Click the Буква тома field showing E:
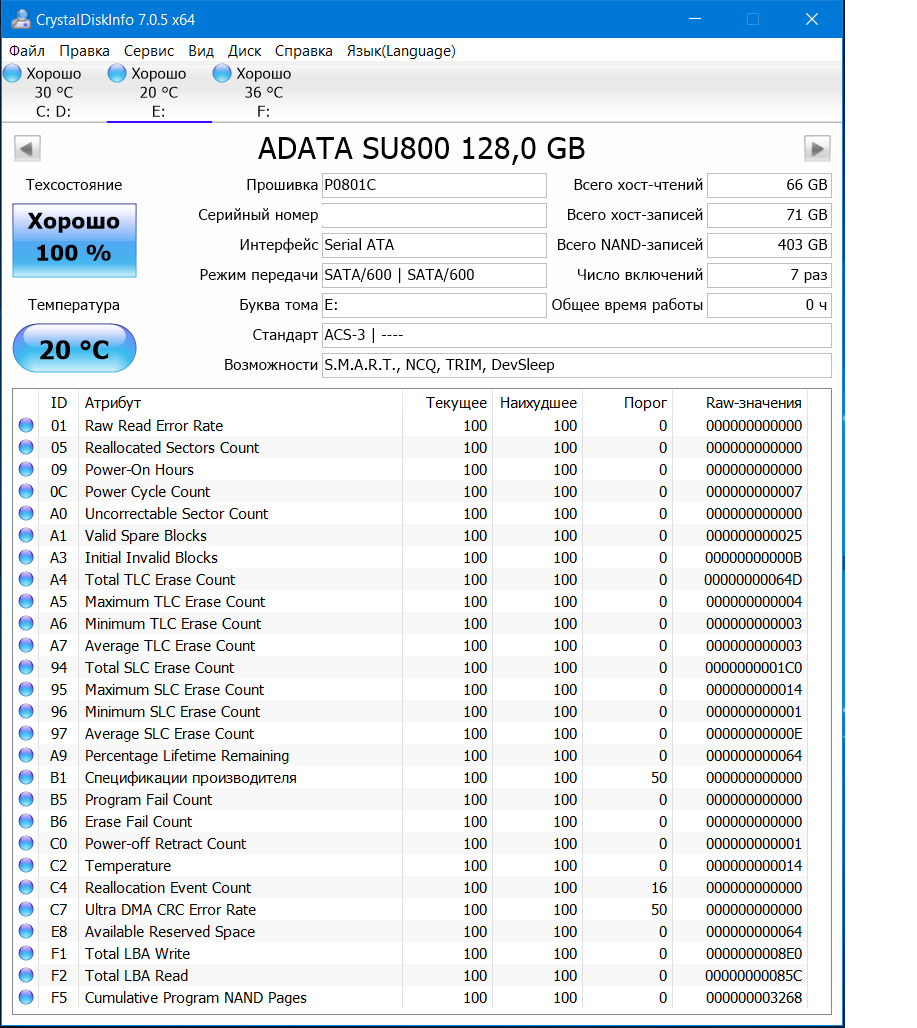The width and height of the screenshot is (917, 1028). 434,305
